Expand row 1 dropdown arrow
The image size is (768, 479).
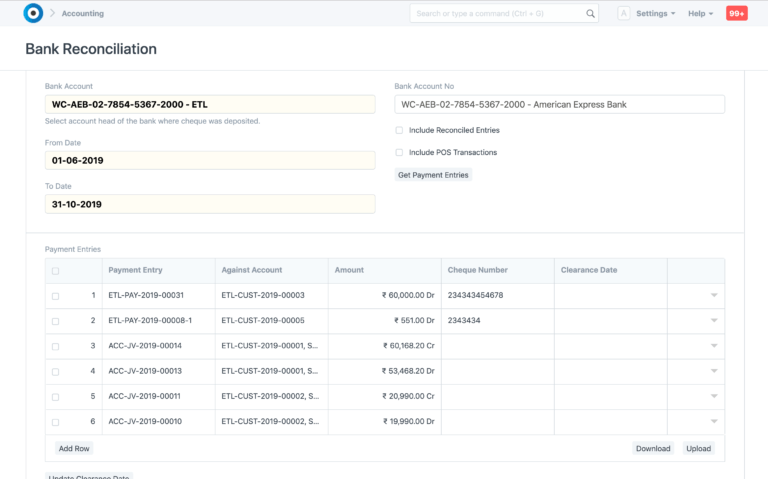(714, 295)
